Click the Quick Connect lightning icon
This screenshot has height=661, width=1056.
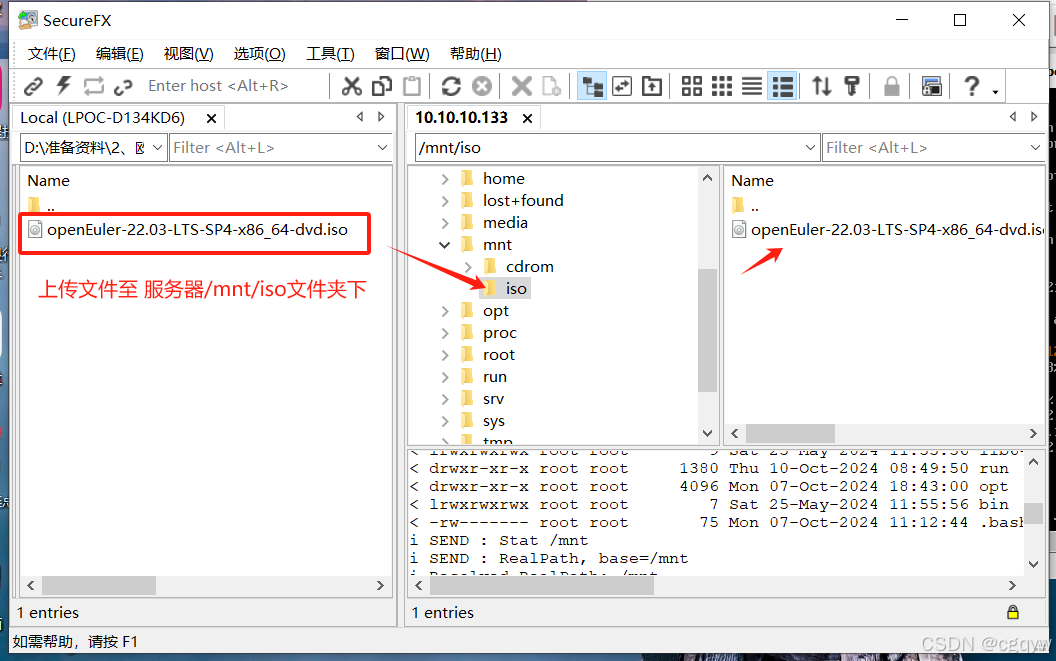(x=63, y=86)
